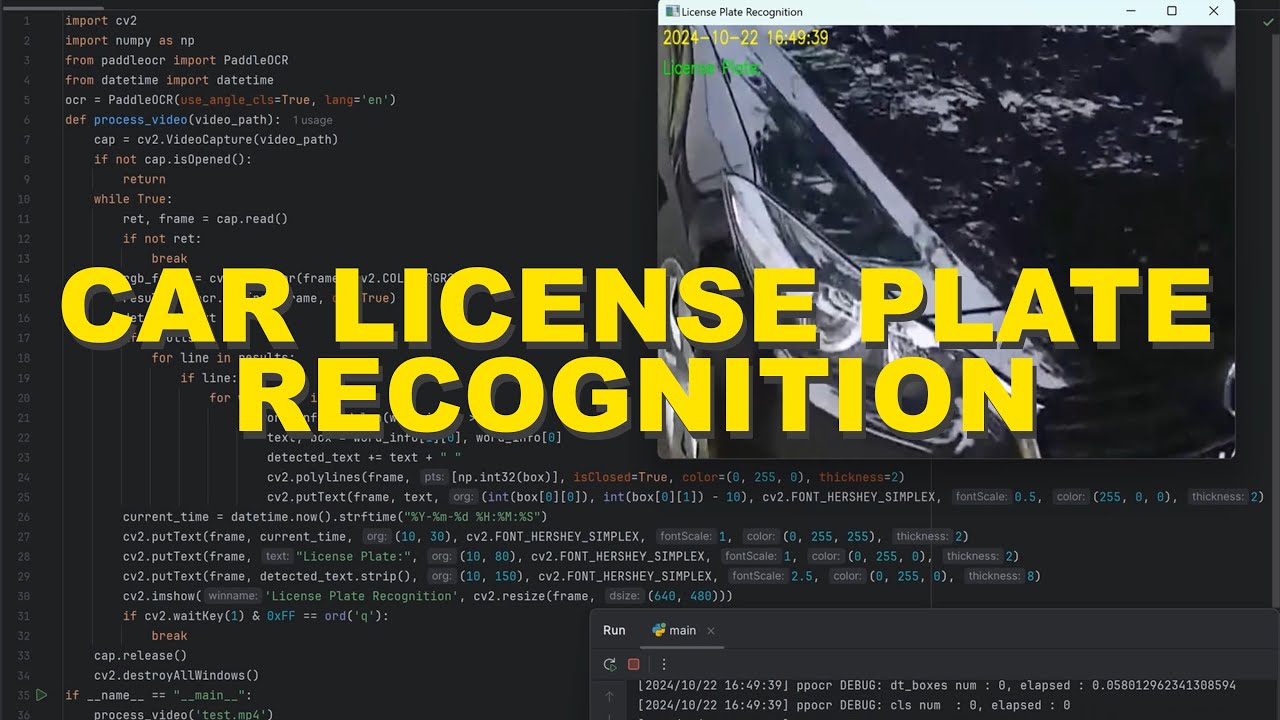Close the License Plate Recognition window
Image resolution: width=1280 pixels, height=720 pixels.
1214,12
